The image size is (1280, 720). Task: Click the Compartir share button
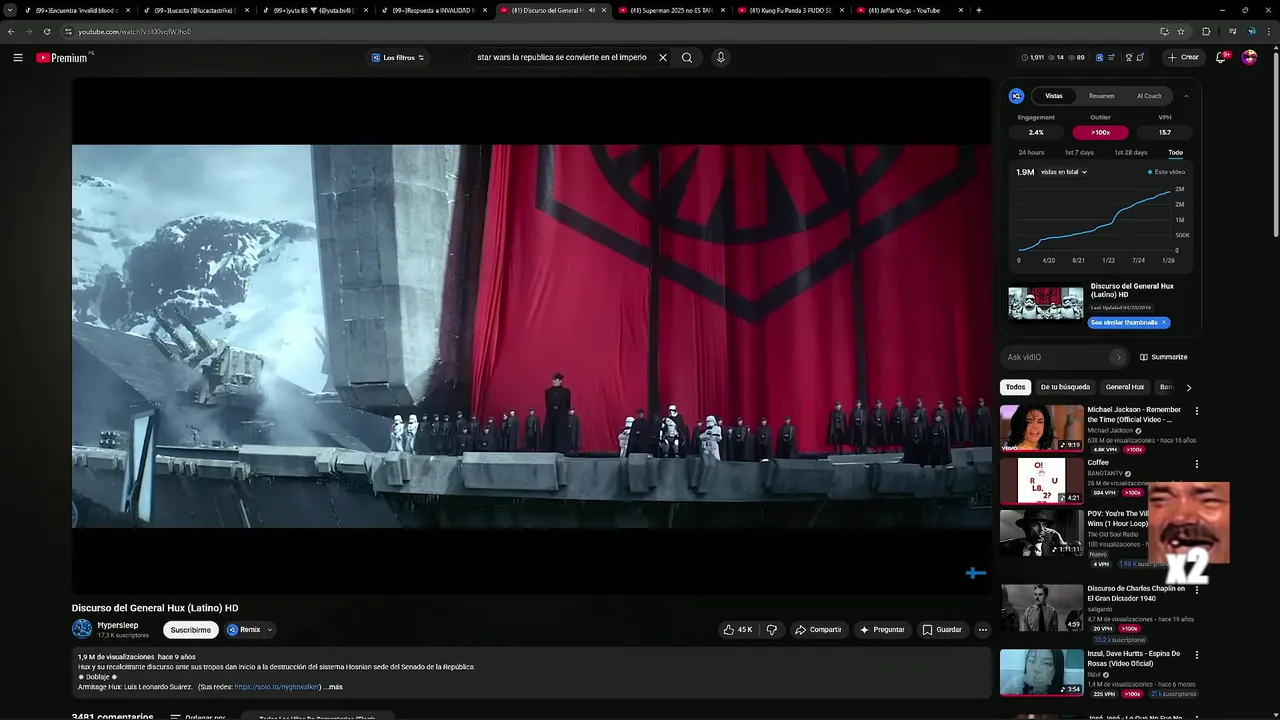[818, 630]
